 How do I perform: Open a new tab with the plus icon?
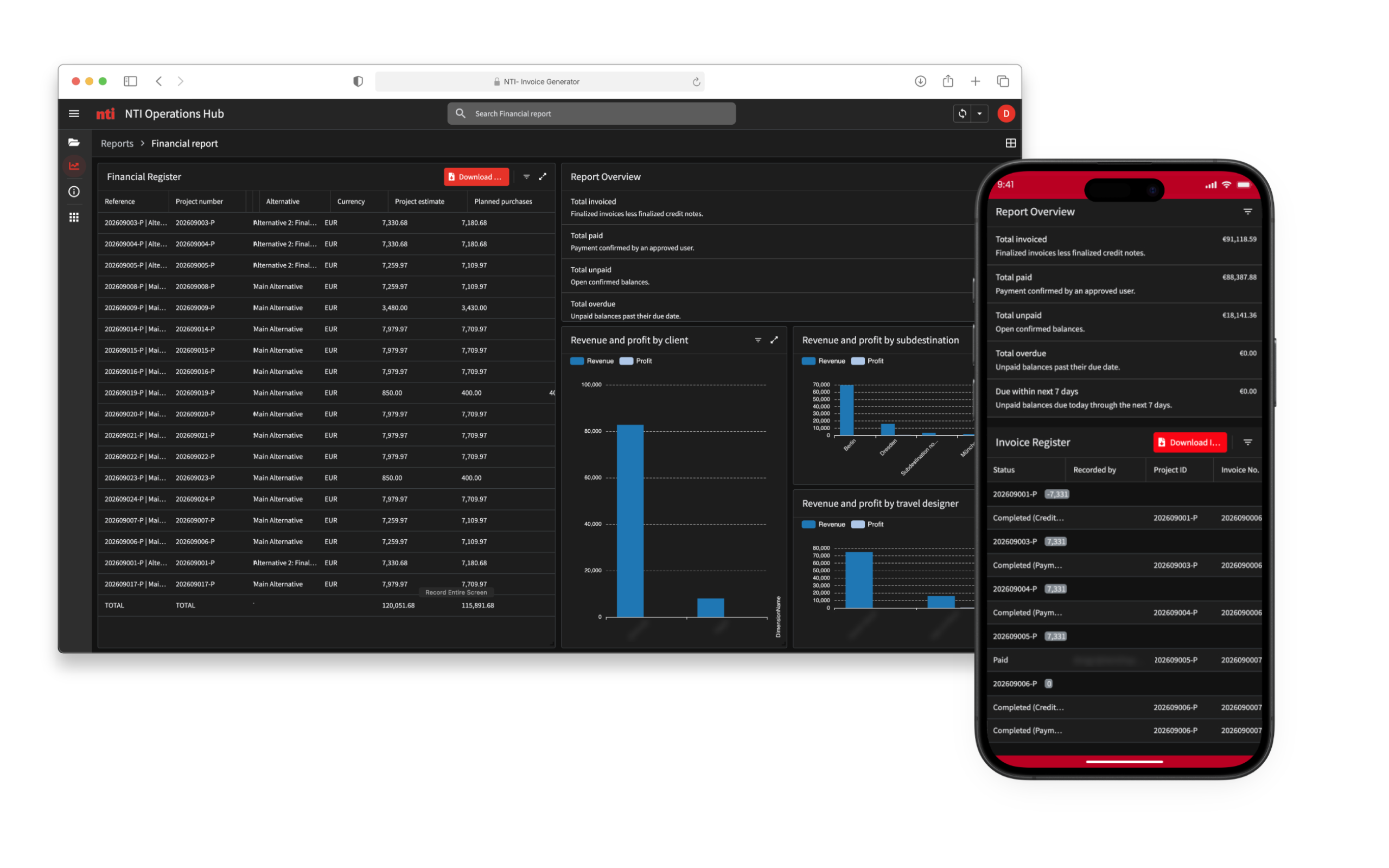click(x=976, y=81)
